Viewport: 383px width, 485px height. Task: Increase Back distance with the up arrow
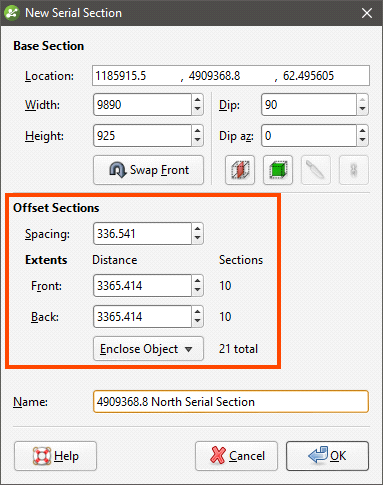[198, 312]
